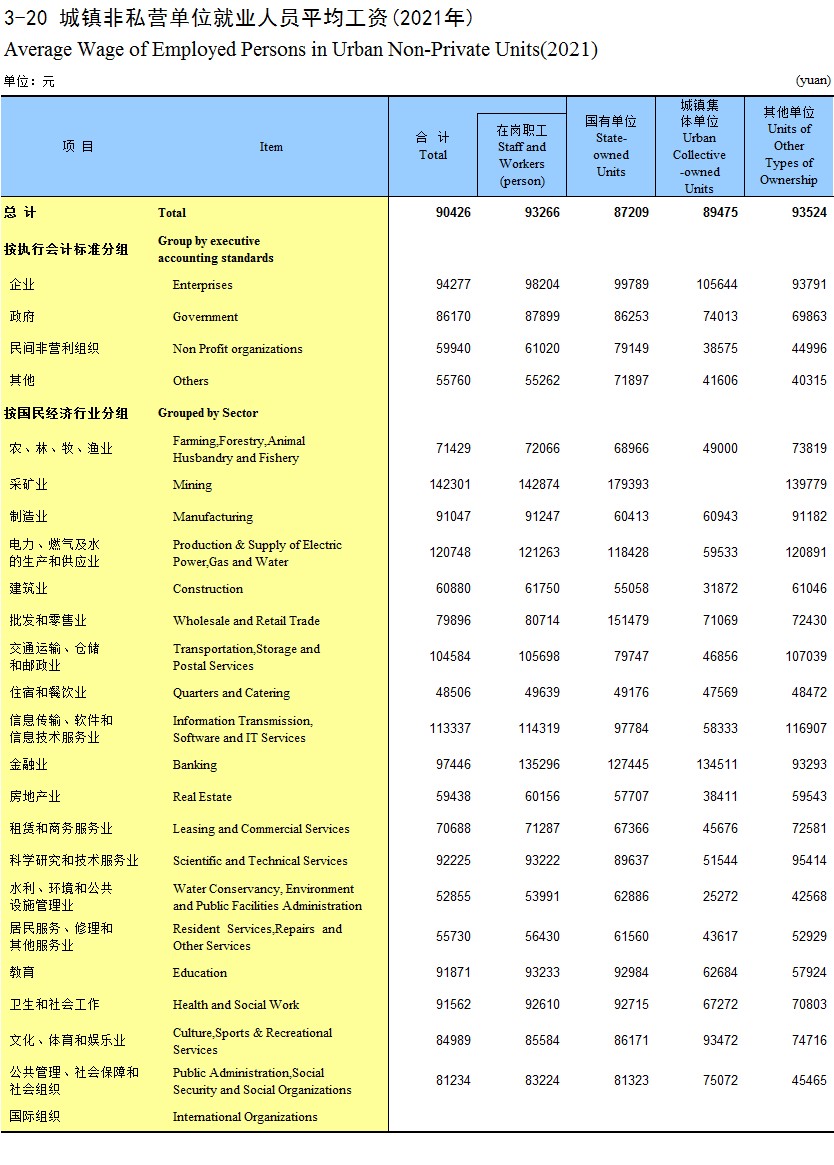Click the Item column header
Image resolution: width=834 pixels, height=1165 pixels.
(271, 147)
